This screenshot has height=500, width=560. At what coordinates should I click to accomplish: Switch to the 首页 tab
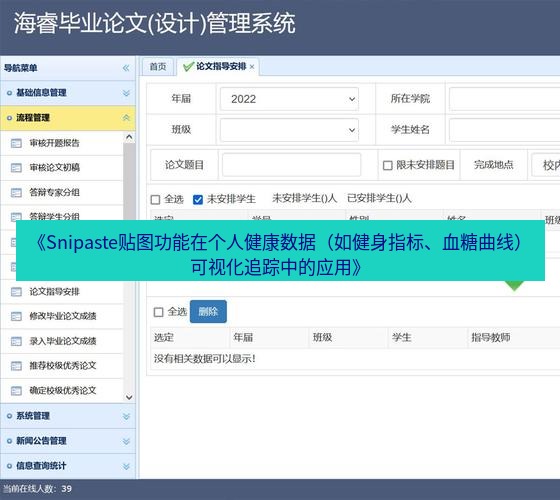click(x=158, y=67)
